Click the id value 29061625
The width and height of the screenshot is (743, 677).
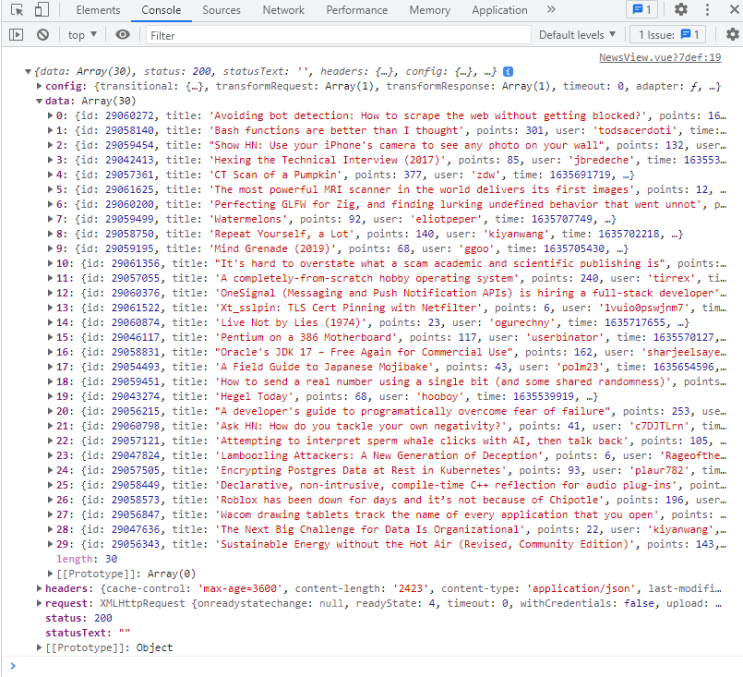point(129,190)
